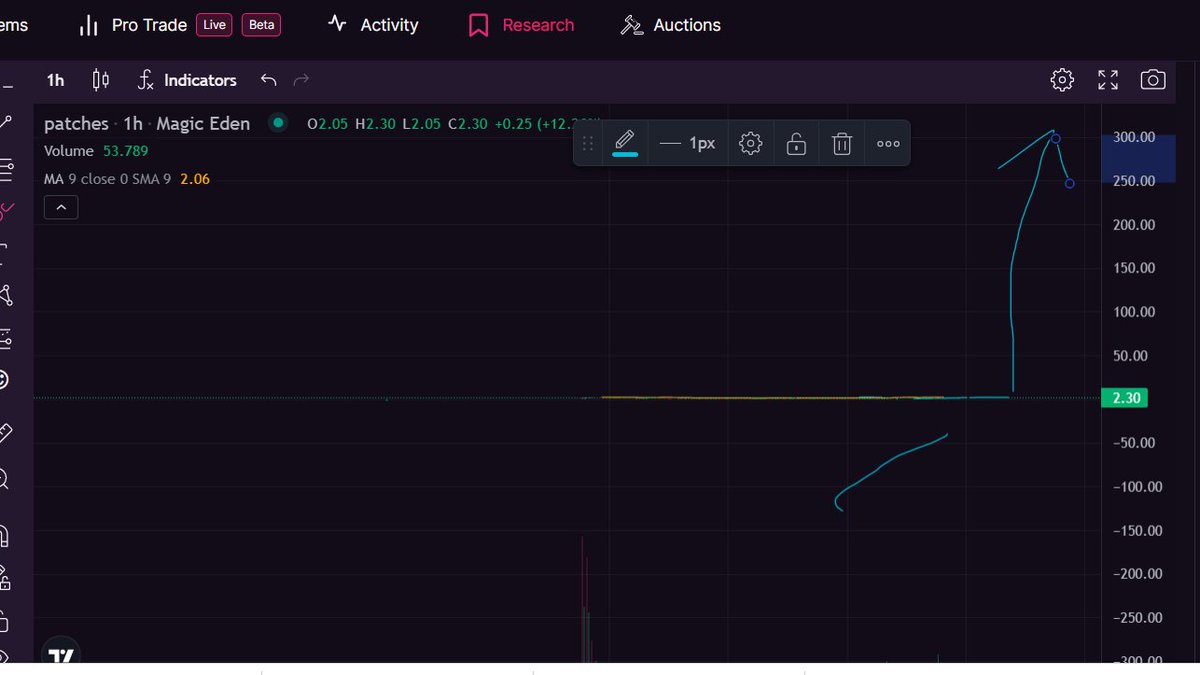Image resolution: width=1200 pixels, height=675 pixels.
Task: Open the Pro Trade section
Action: click(132, 25)
